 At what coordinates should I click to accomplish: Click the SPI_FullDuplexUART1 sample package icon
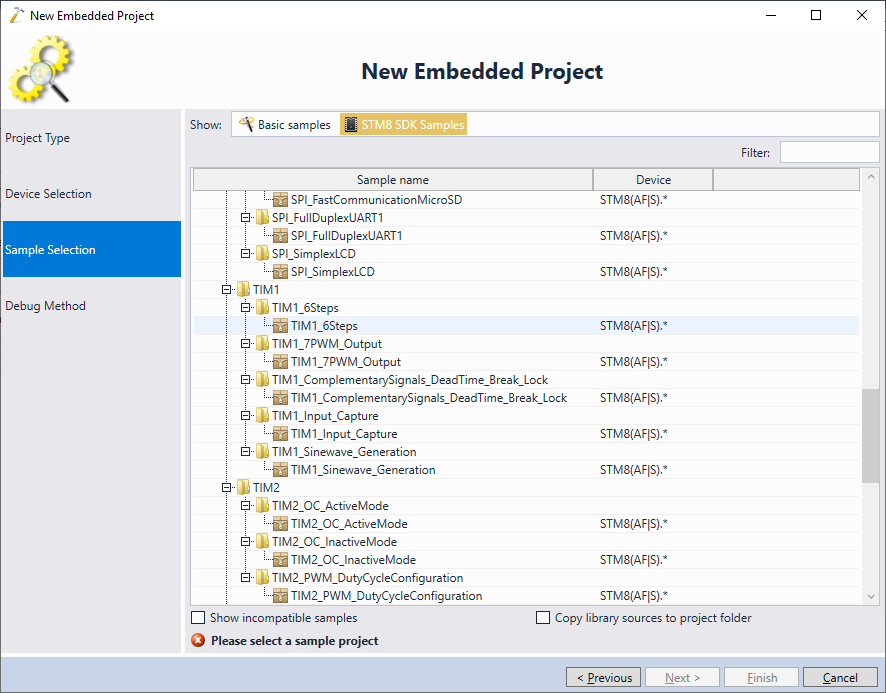click(280, 236)
